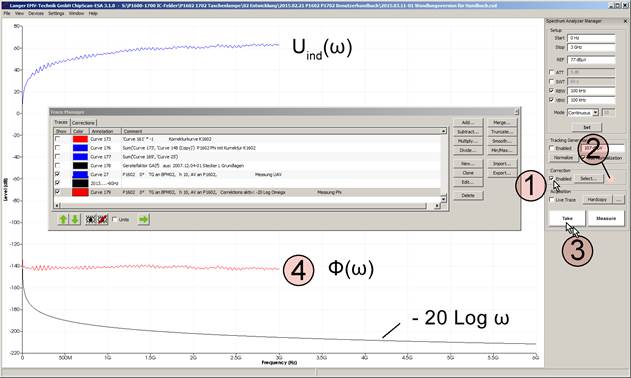Click the Stop frequency input field
The height and width of the screenshot is (378, 631).
[591, 47]
